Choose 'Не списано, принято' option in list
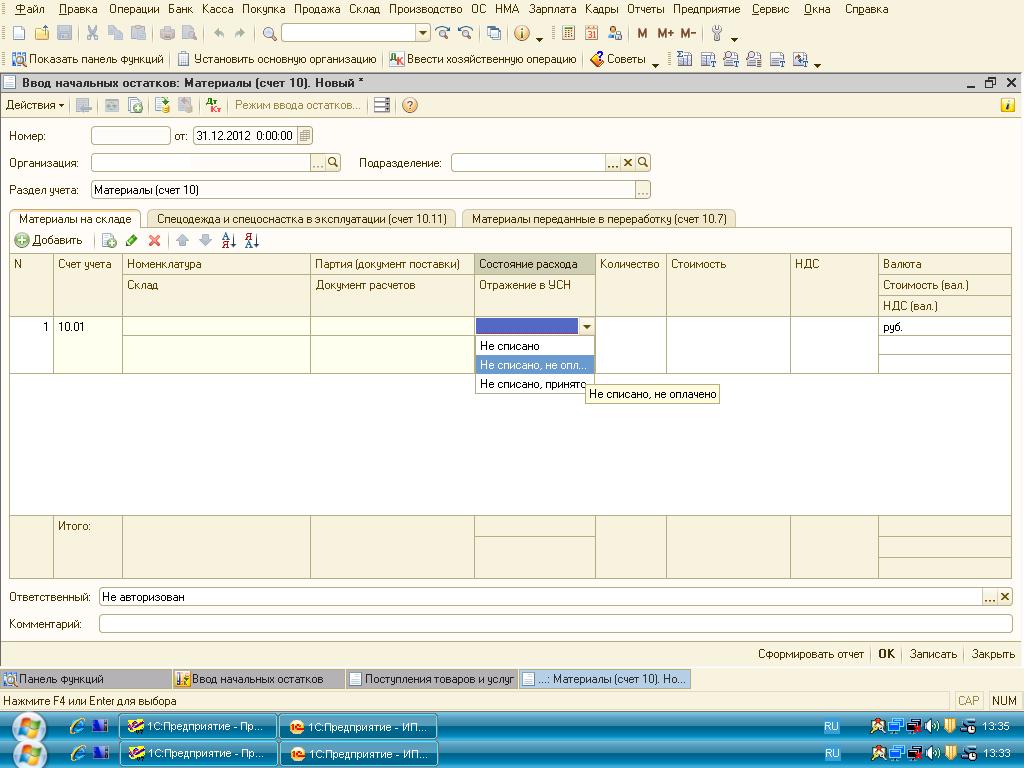This screenshot has height=768, width=1024. click(x=532, y=383)
